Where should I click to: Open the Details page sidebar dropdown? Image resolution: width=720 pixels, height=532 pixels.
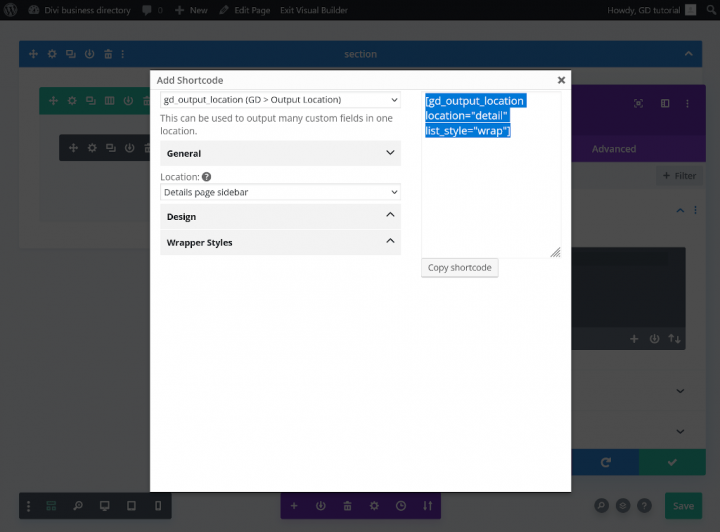coord(280,192)
